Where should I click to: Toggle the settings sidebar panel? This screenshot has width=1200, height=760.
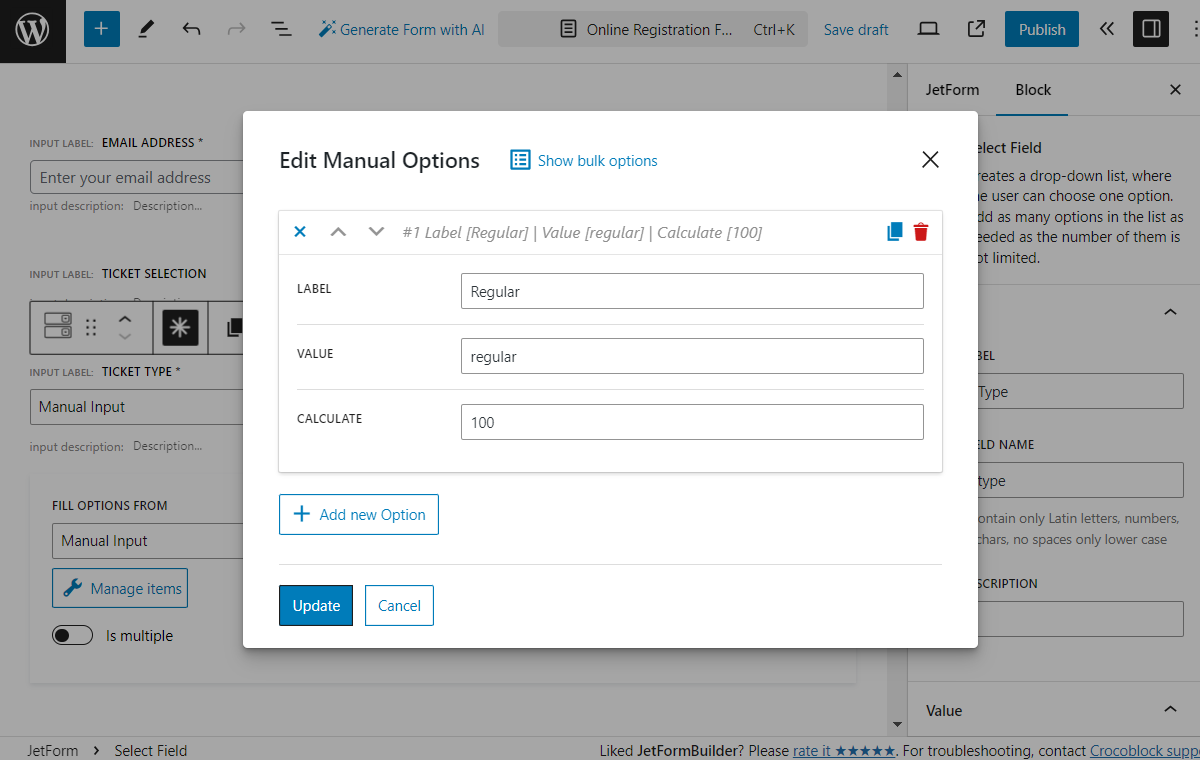pyautogui.click(x=1151, y=29)
